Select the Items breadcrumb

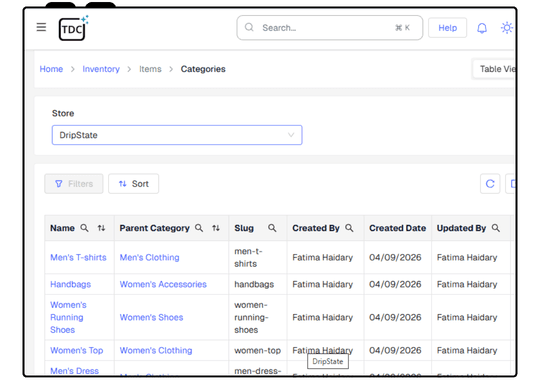click(150, 69)
